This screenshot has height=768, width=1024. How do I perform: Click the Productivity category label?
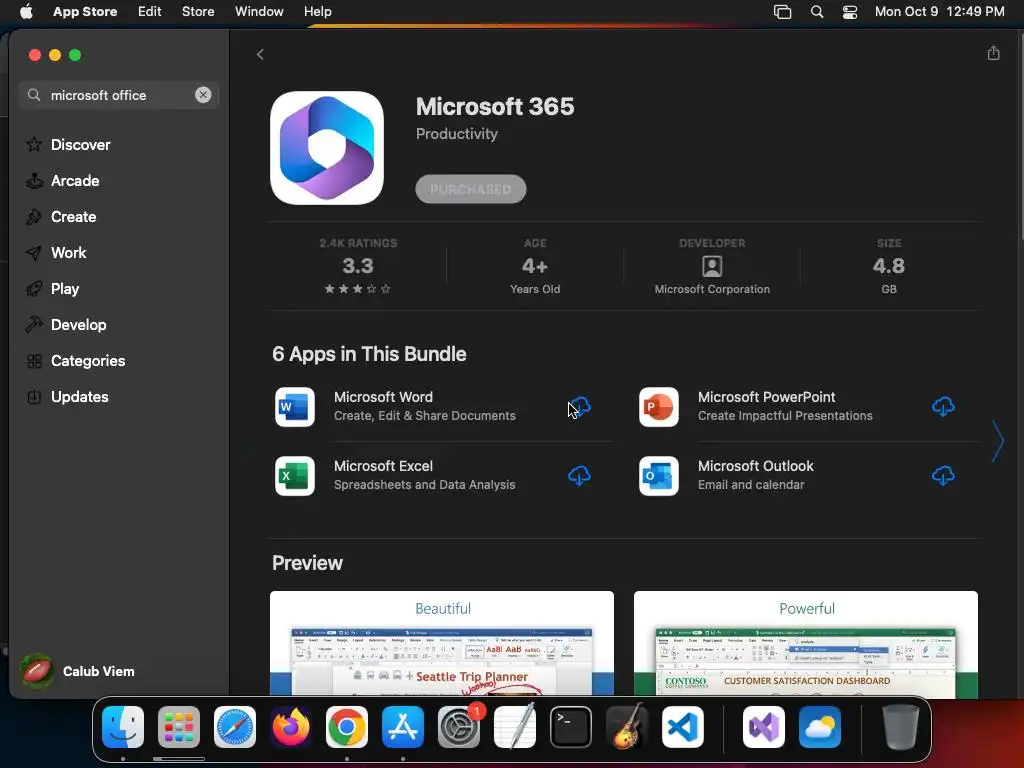[x=456, y=134]
